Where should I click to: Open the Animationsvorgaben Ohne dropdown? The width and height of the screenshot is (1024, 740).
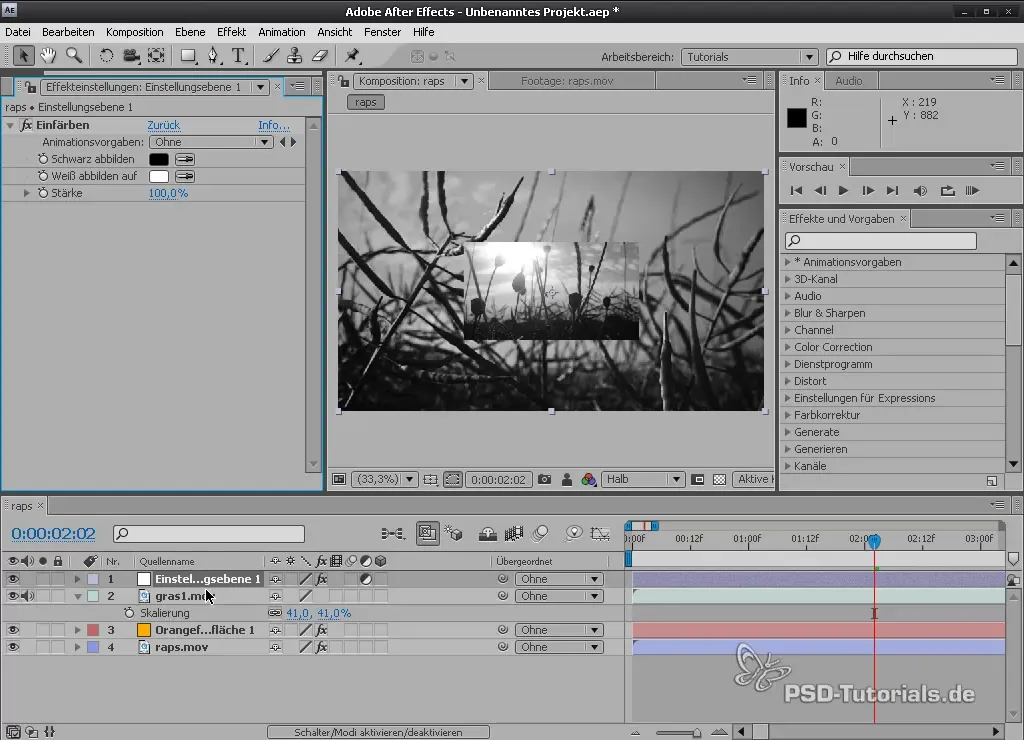point(211,142)
